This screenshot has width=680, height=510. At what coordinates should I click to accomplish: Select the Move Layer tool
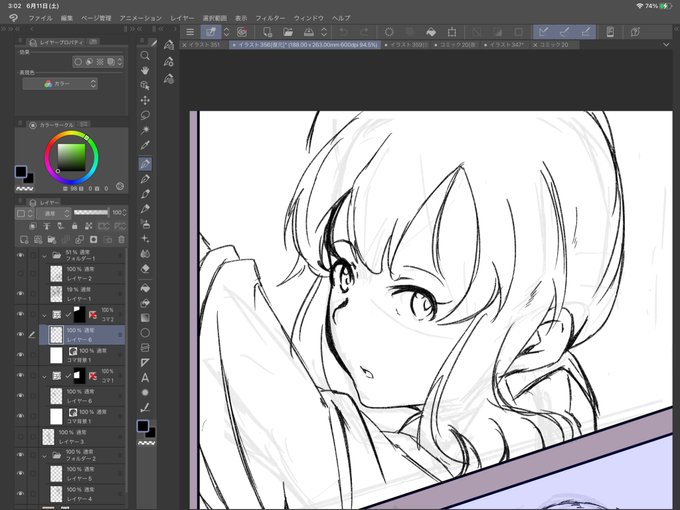pyautogui.click(x=145, y=100)
